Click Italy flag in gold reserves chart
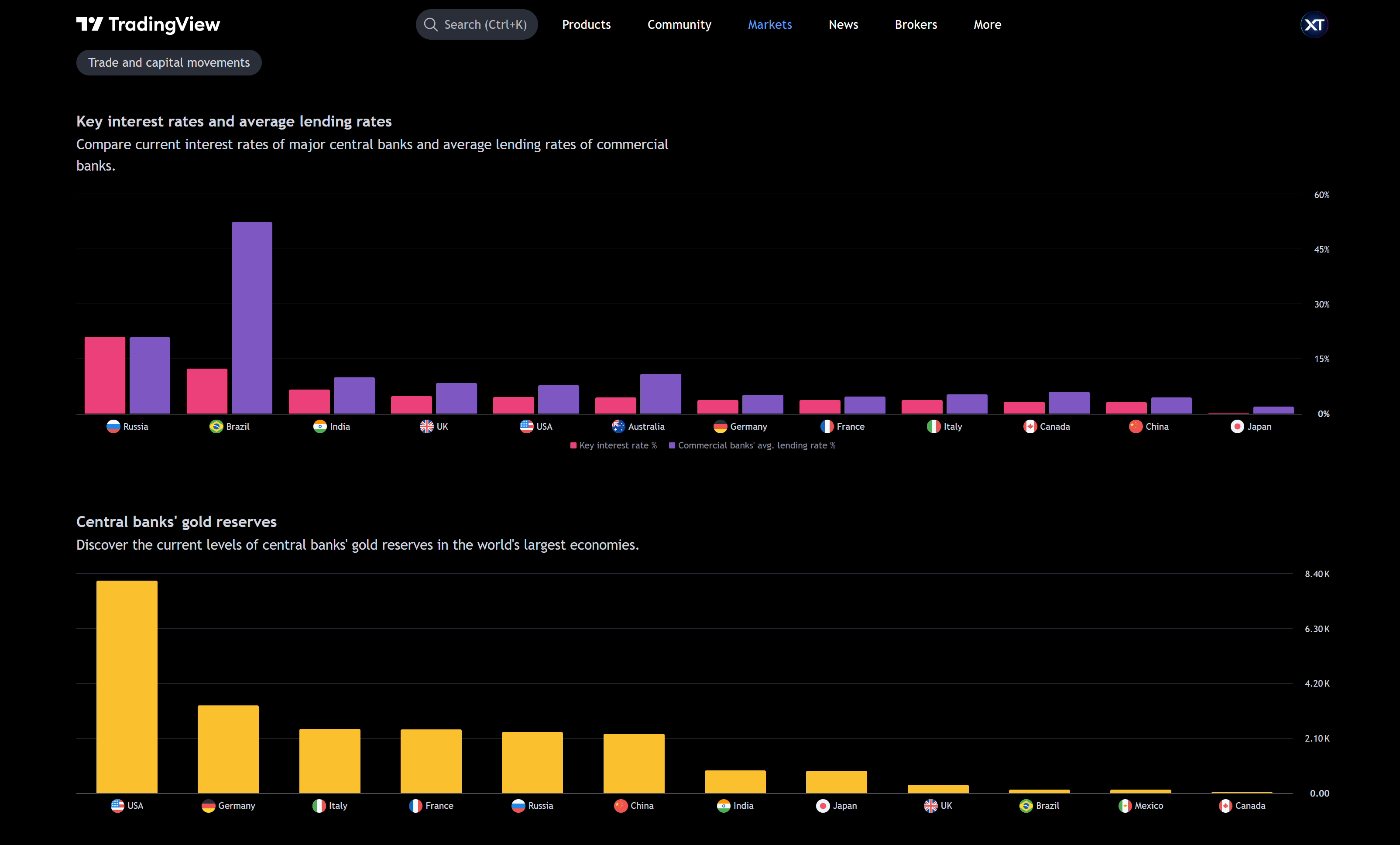Screen dimensions: 1400x845 pos(319,806)
